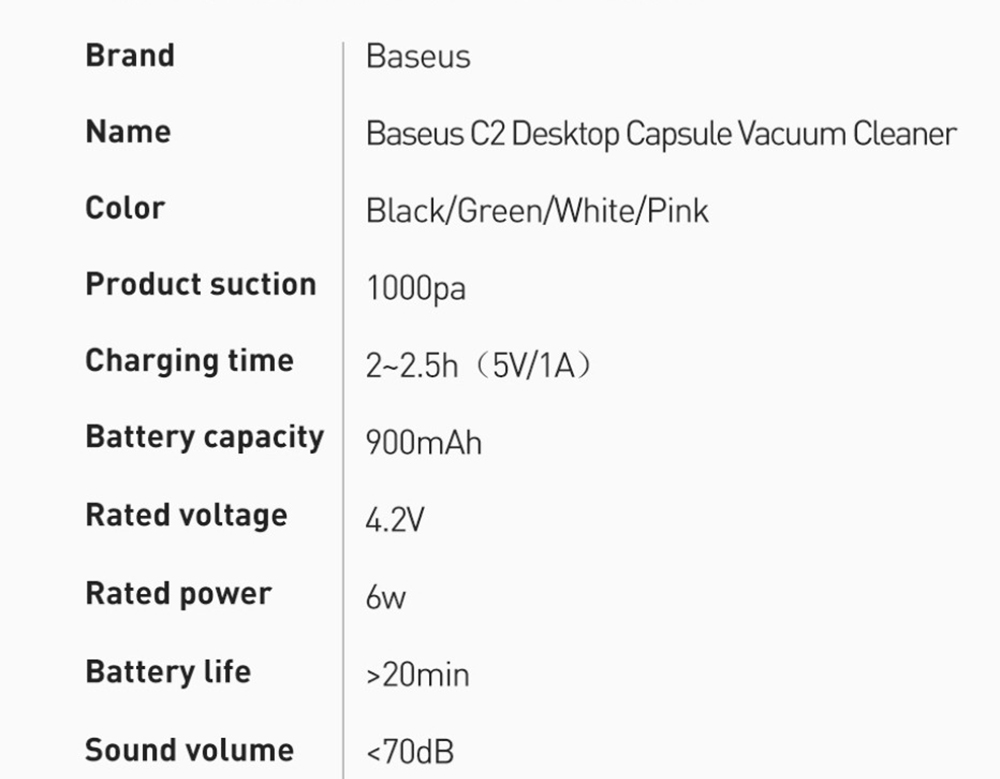Click the Baseus brand value
The height and width of the screenshot is (779, 1000).
tap(418, 56)
